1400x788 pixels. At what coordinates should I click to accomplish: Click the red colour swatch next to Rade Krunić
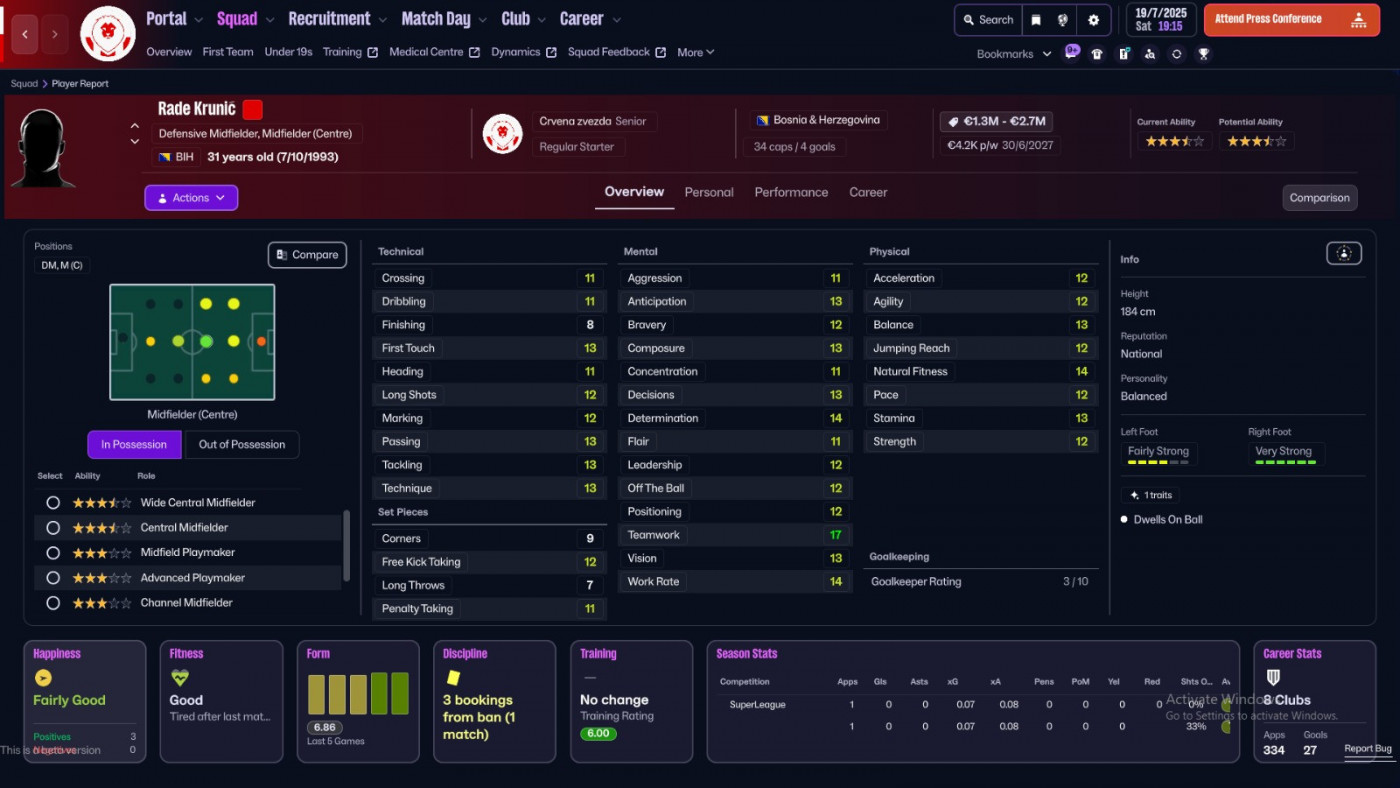[252, 109]
